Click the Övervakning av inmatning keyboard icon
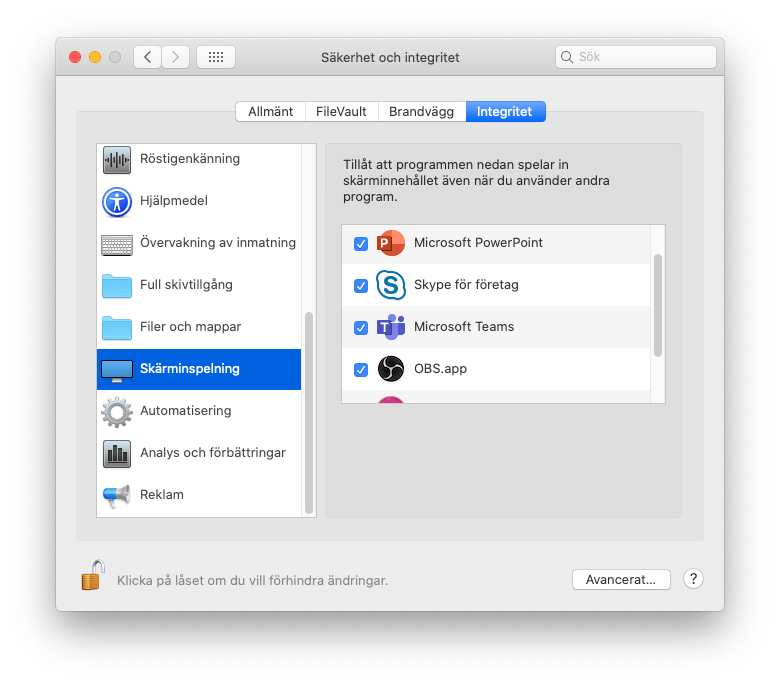This screenshot has height=685, width=780. 117,243
